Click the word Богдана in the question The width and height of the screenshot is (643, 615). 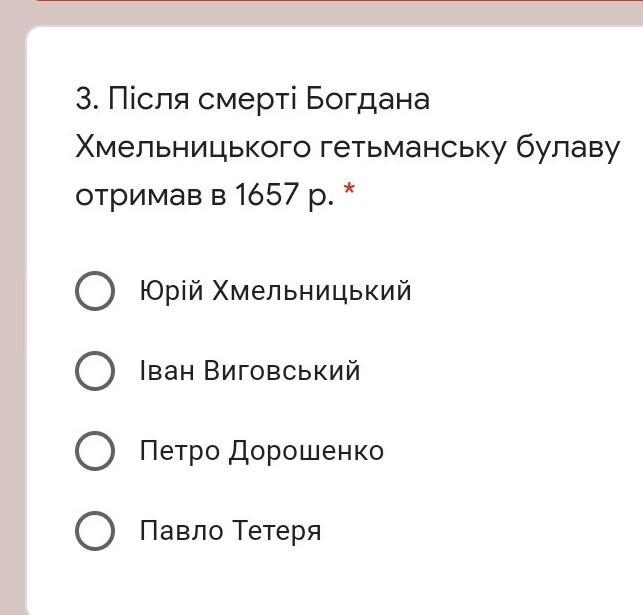click(x=367, y=100)
